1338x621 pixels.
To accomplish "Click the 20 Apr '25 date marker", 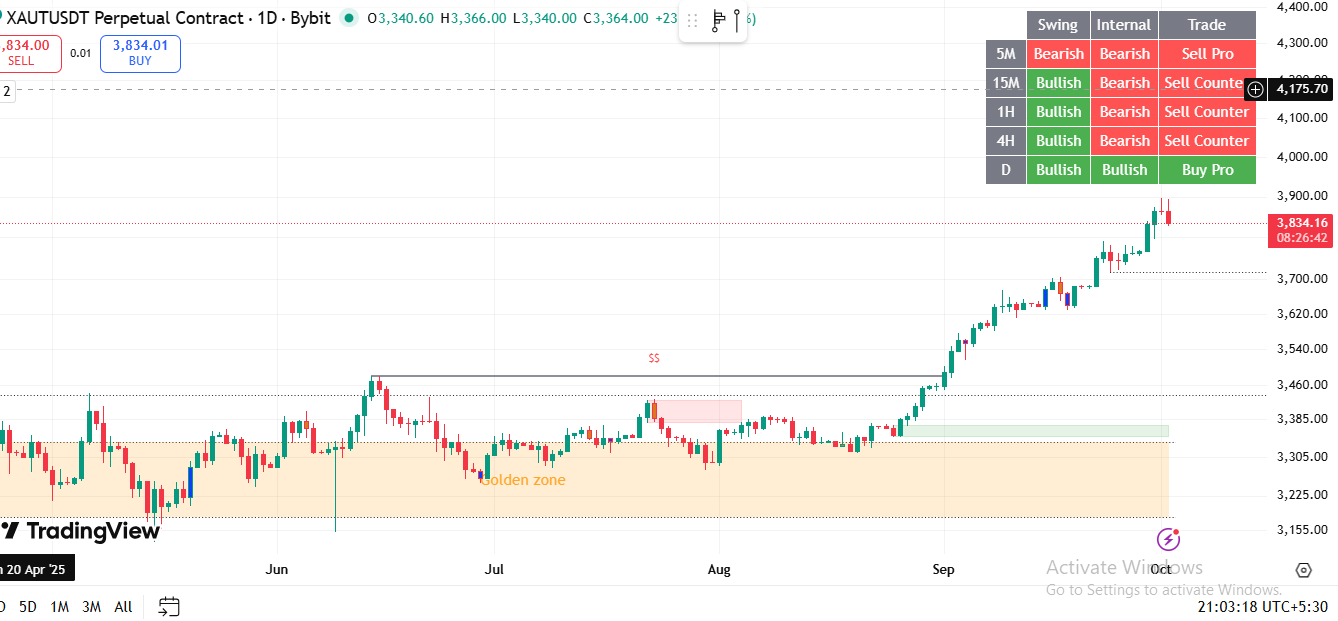I will pos(33,567).
